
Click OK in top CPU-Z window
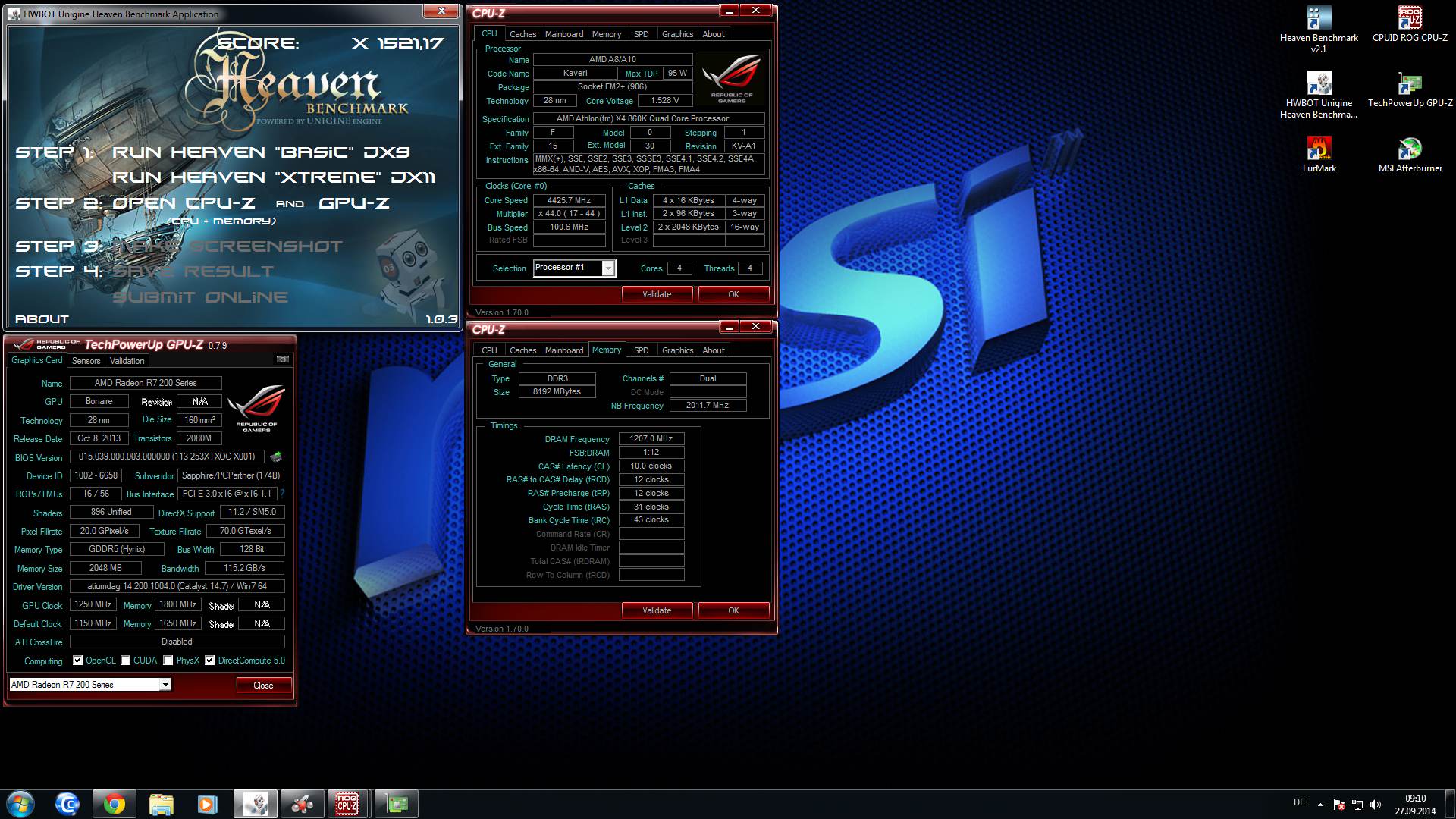[733, 294]
